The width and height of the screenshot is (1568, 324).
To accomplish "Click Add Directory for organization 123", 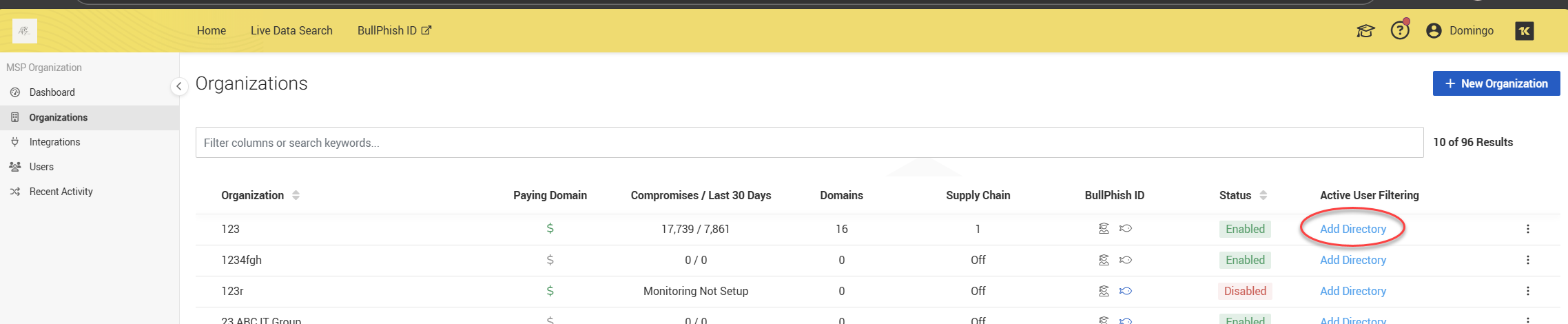I will 1352,229.
